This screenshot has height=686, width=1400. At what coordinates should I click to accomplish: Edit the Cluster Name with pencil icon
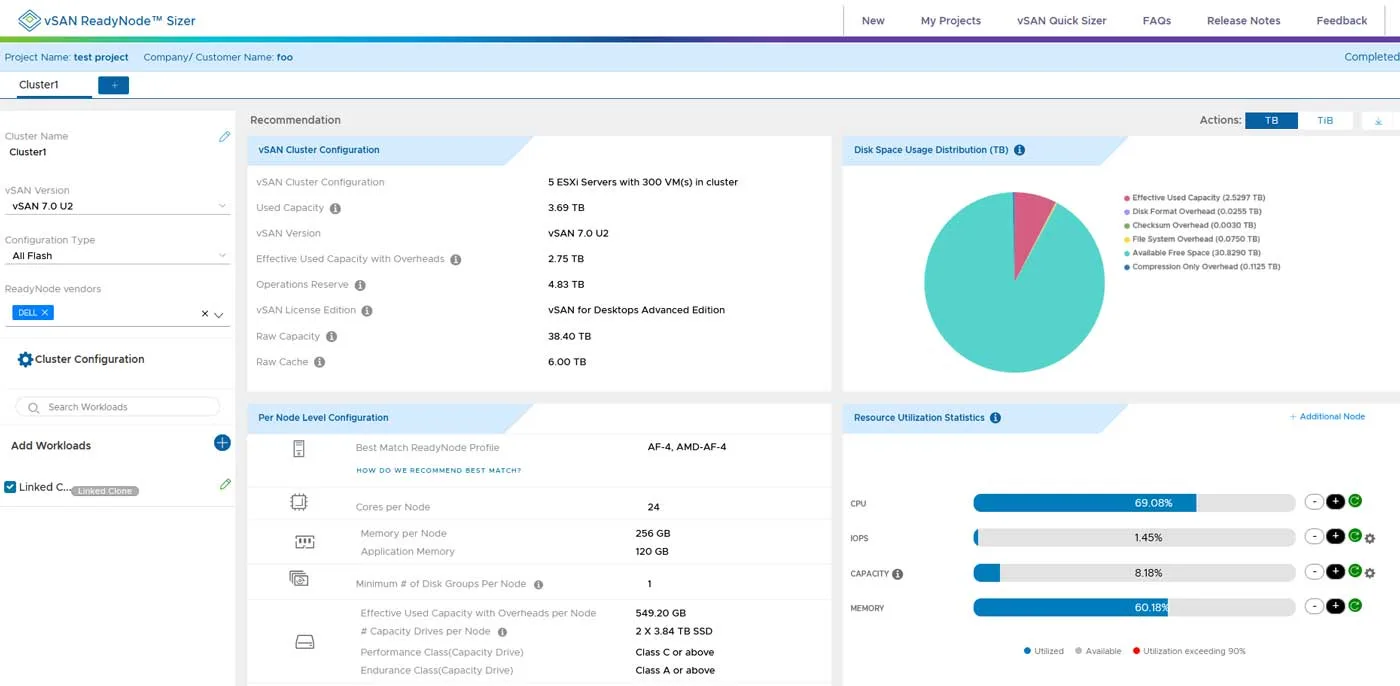(224, 137)
